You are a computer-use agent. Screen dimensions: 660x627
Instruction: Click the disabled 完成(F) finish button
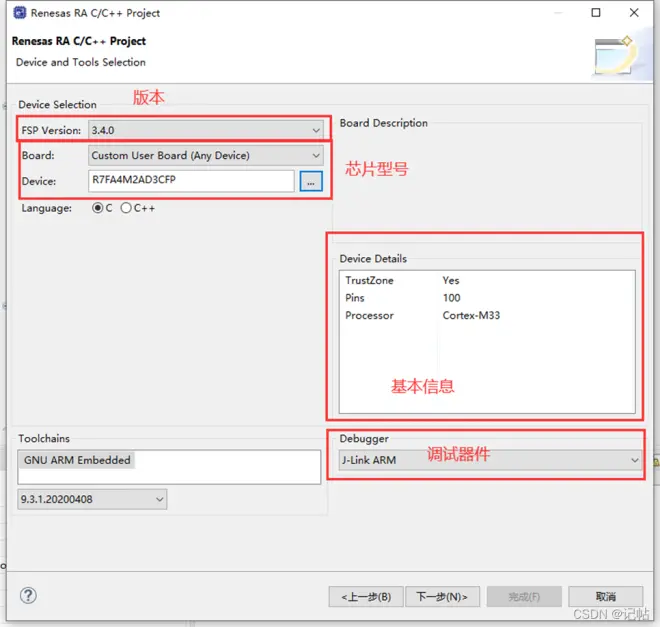click(524, 597)
